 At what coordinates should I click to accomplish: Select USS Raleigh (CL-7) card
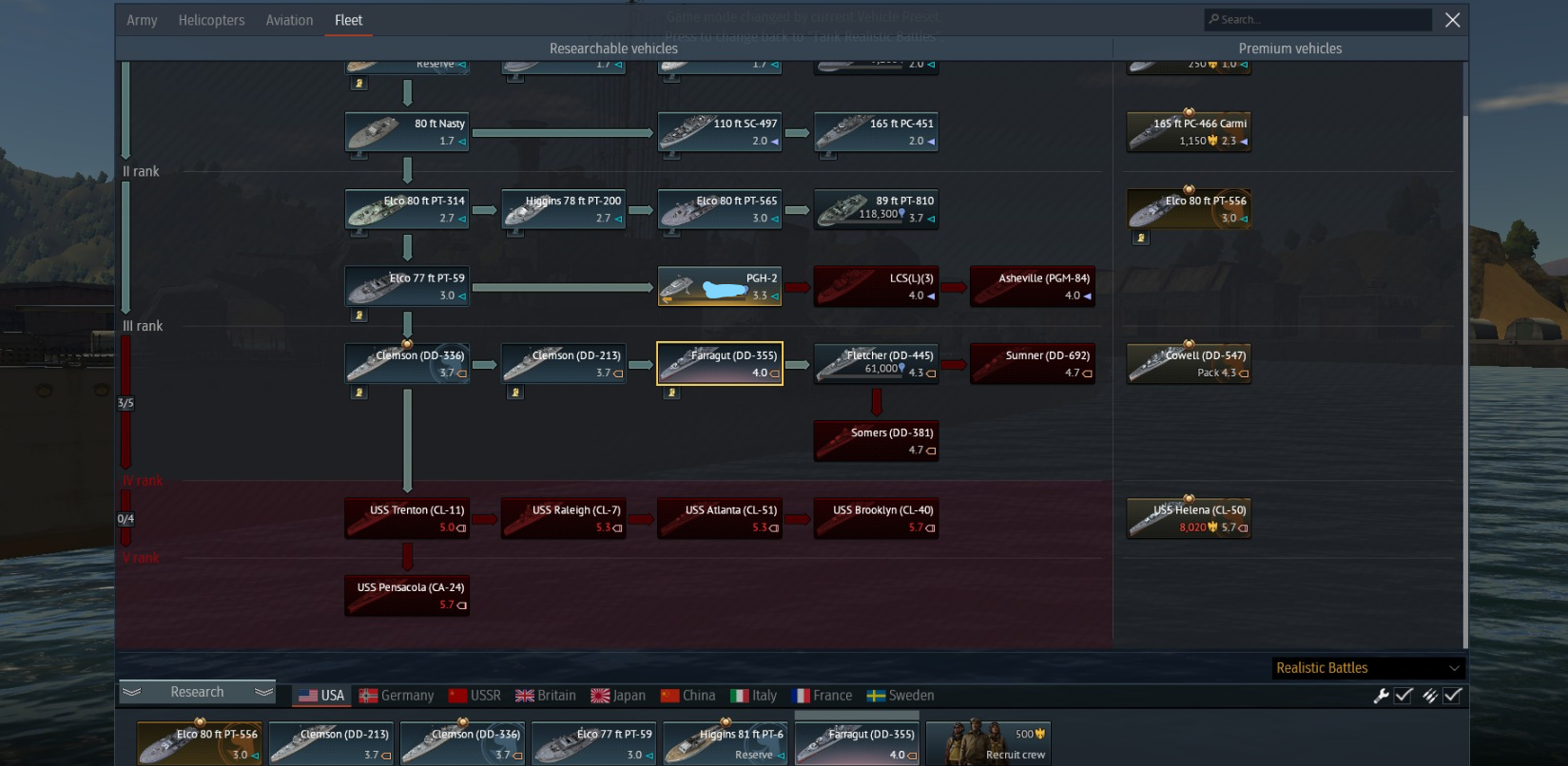(564, 519)
